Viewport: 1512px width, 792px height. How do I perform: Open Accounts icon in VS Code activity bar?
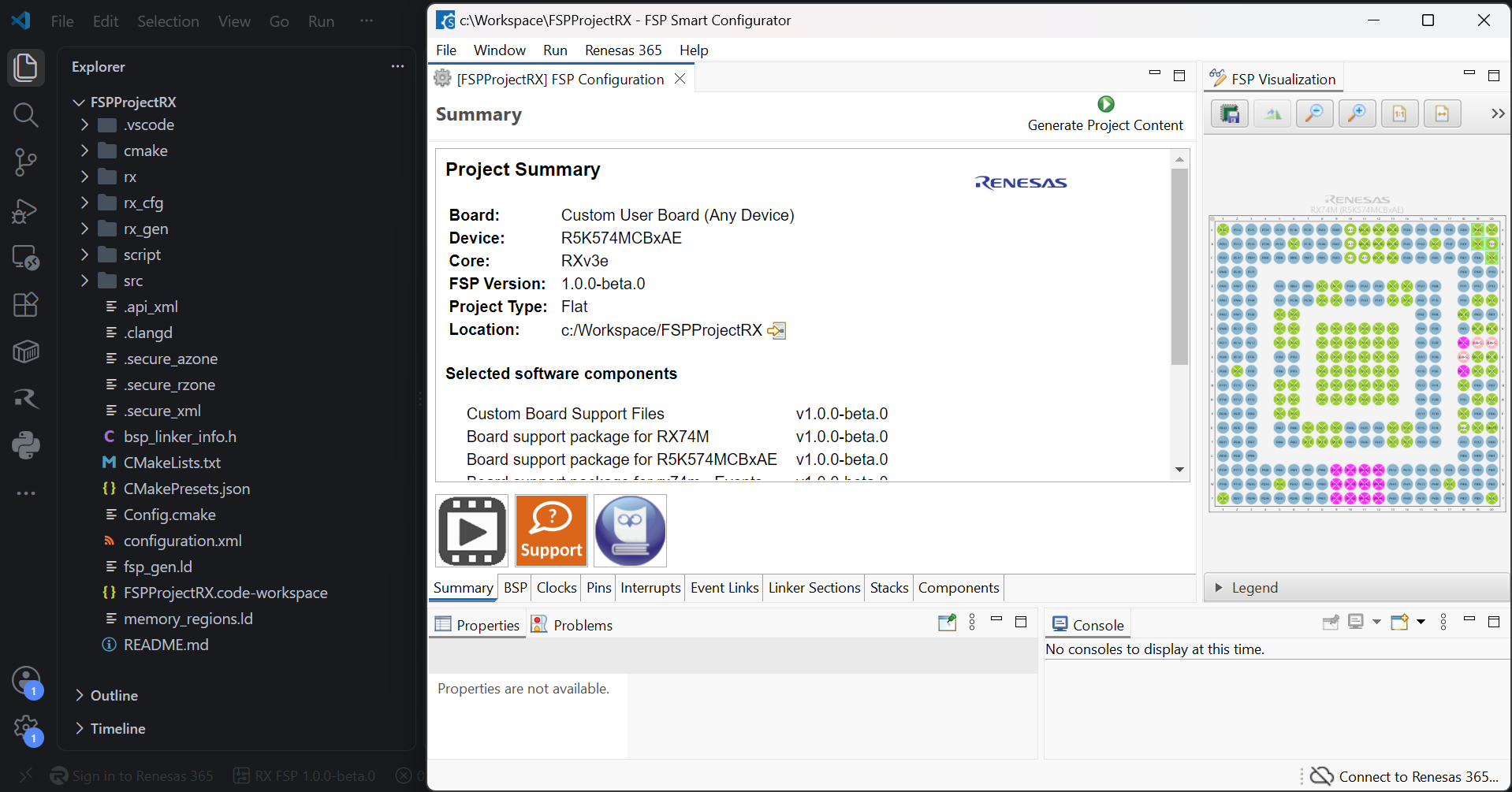point(26,681)
